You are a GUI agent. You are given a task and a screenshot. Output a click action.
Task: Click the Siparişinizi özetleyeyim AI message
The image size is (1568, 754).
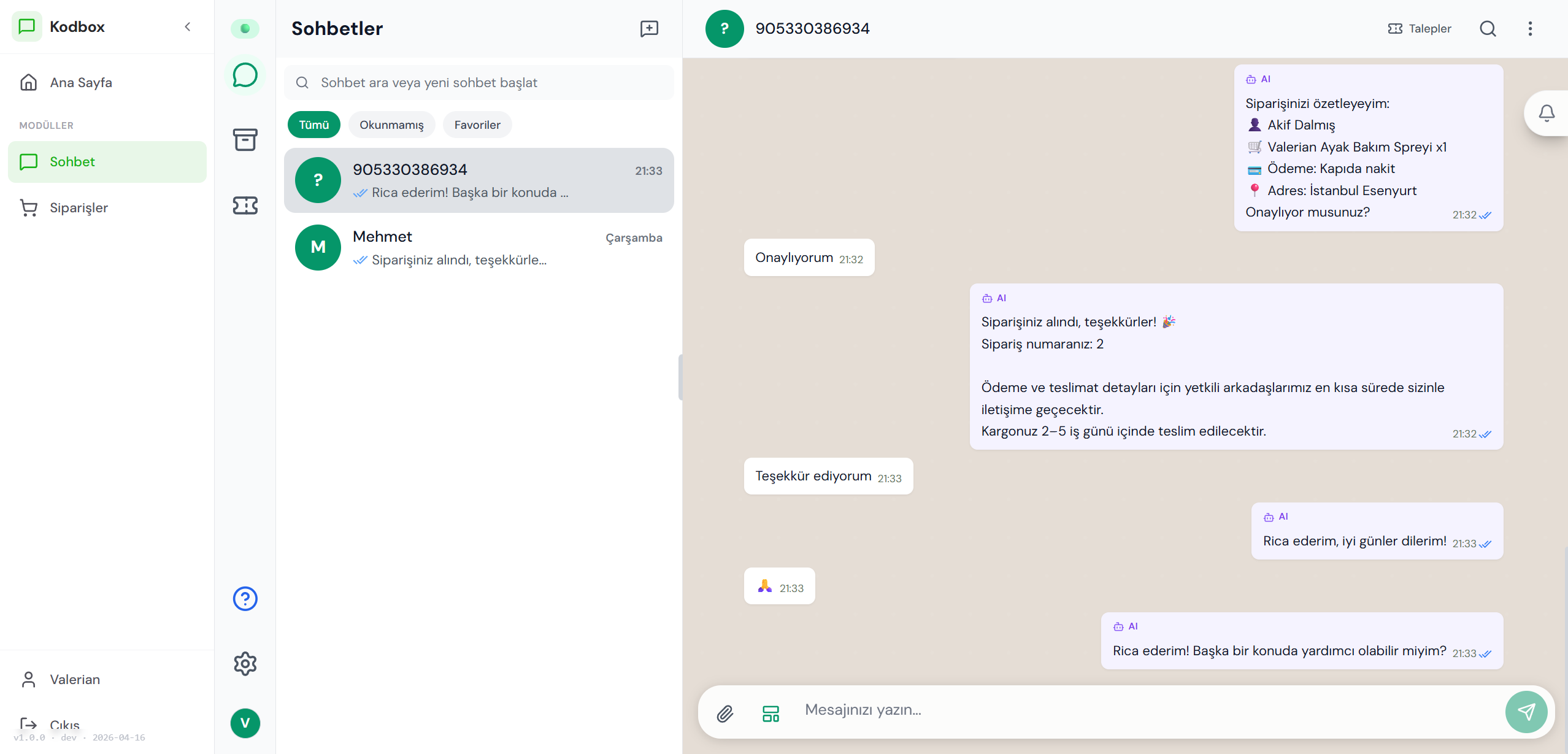point(1369,148)
